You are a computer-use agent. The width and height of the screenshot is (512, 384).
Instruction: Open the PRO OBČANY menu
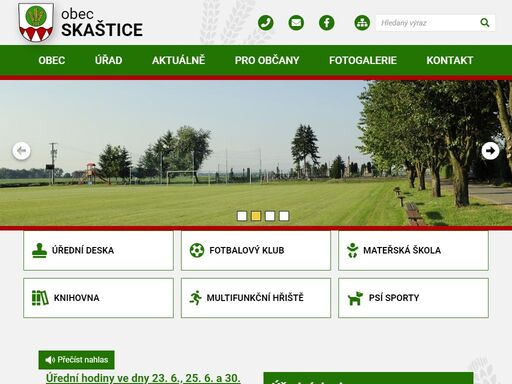tap(267, 60)
